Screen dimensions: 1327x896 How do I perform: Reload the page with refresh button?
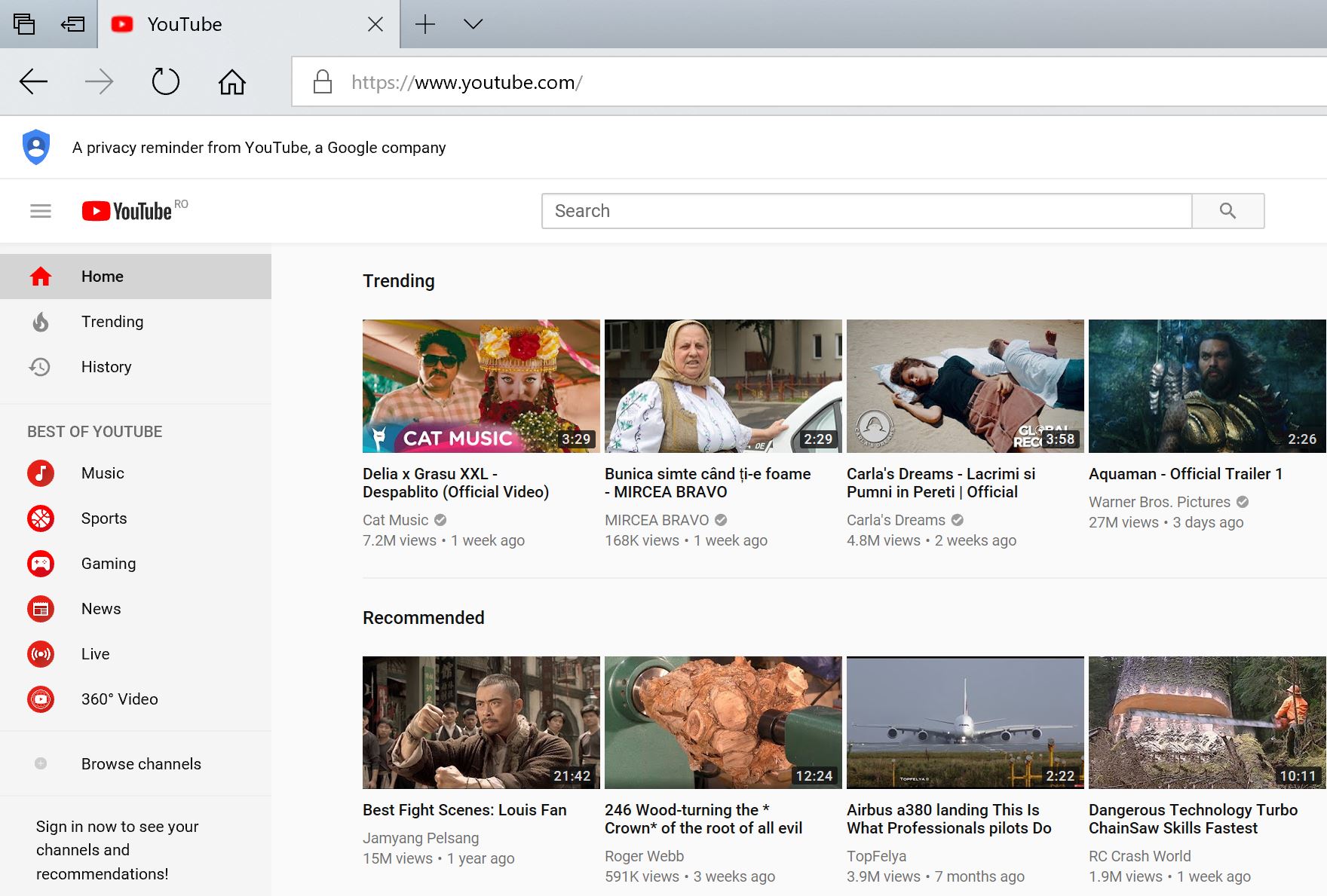click(165, 81)
